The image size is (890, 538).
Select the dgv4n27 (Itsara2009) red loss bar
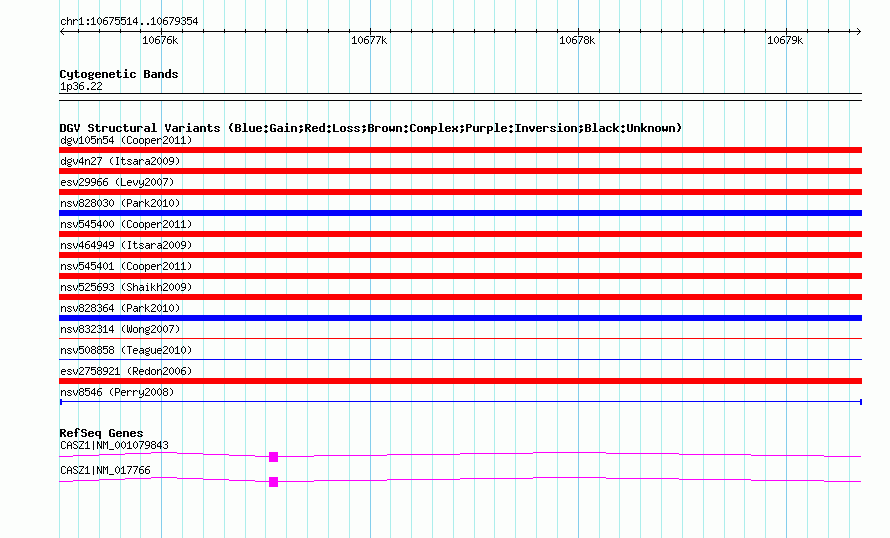(460, 171)
